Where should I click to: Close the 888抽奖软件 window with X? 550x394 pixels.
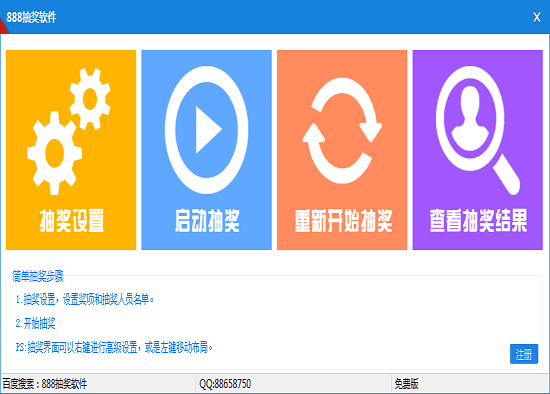pyautogui.click(x=537, y=17)
